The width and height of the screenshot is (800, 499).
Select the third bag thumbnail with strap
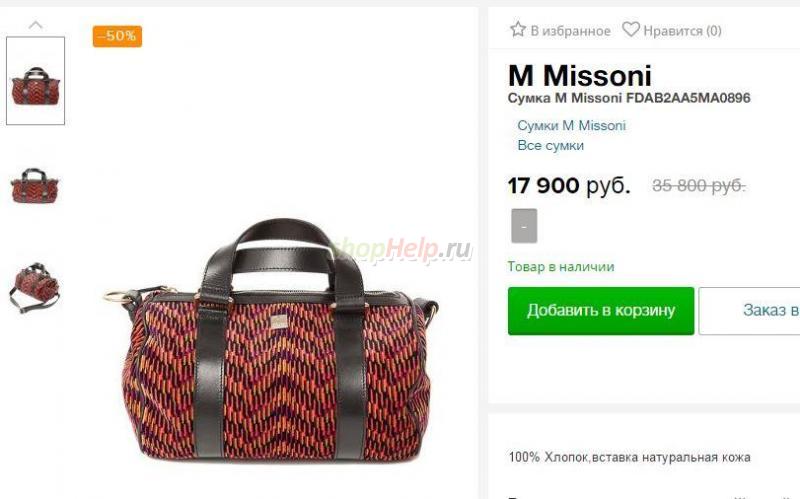35,287
